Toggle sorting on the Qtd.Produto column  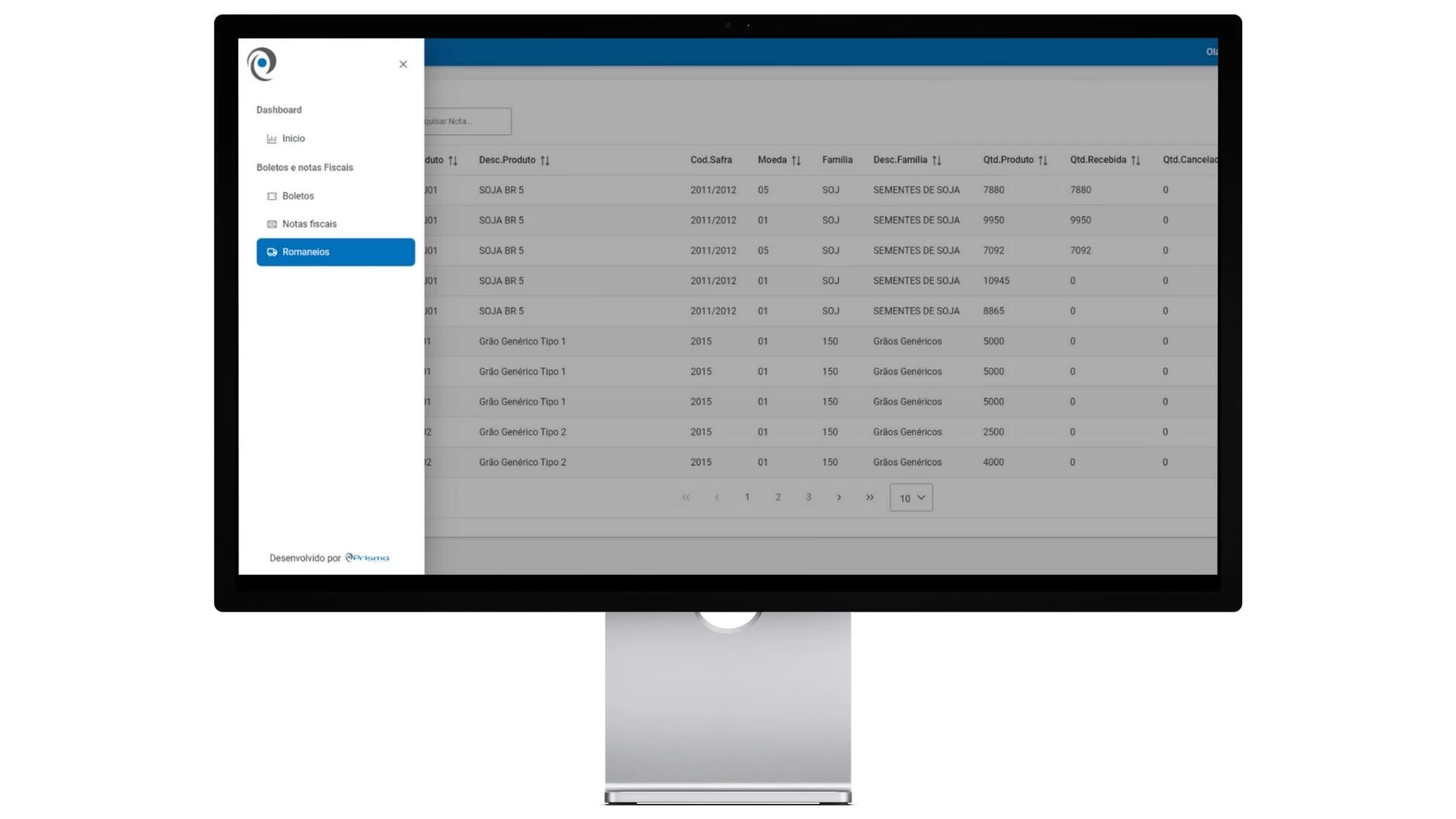(x=1044, y=160)
